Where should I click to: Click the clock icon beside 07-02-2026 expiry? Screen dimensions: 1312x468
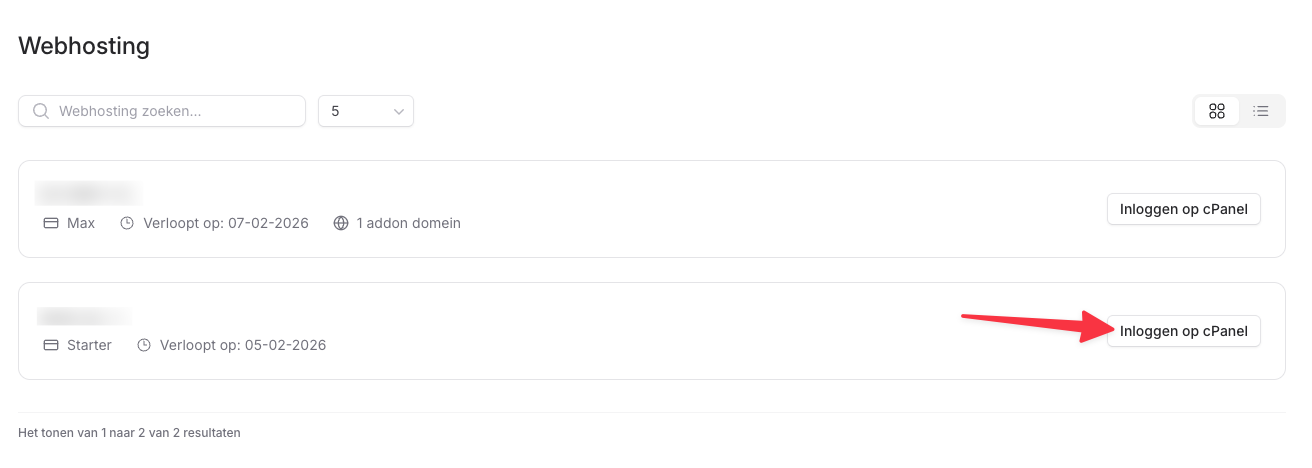(x=127, y=223)
